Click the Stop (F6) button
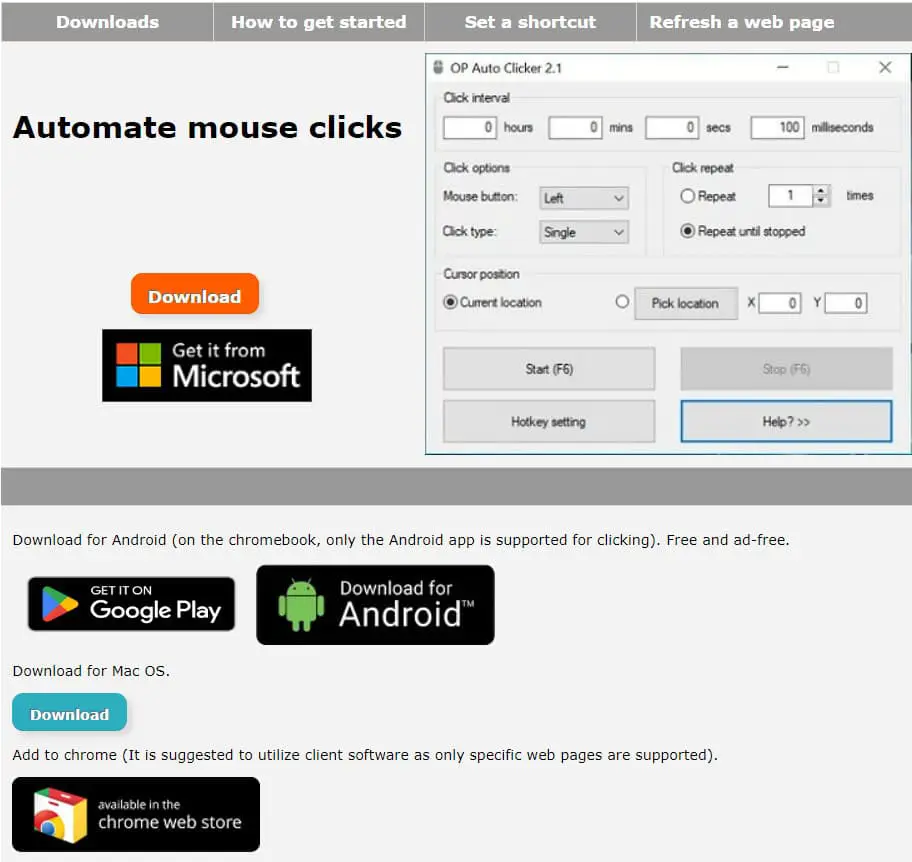The width and height of the screenshot is (912, 862). point(786,369)
